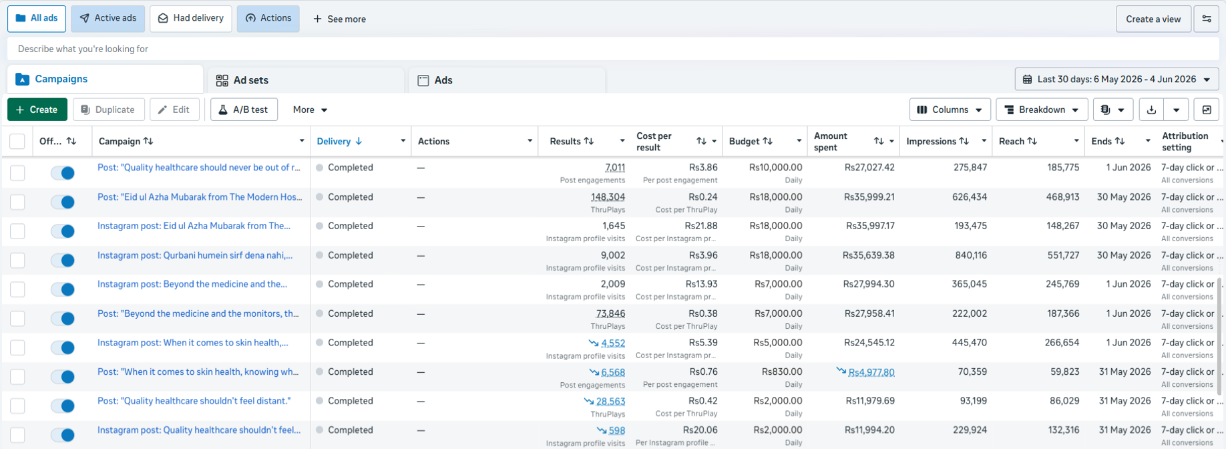1226x449 pixels.
Task: Click Create a view button
Action: (x=1153, y=19)
